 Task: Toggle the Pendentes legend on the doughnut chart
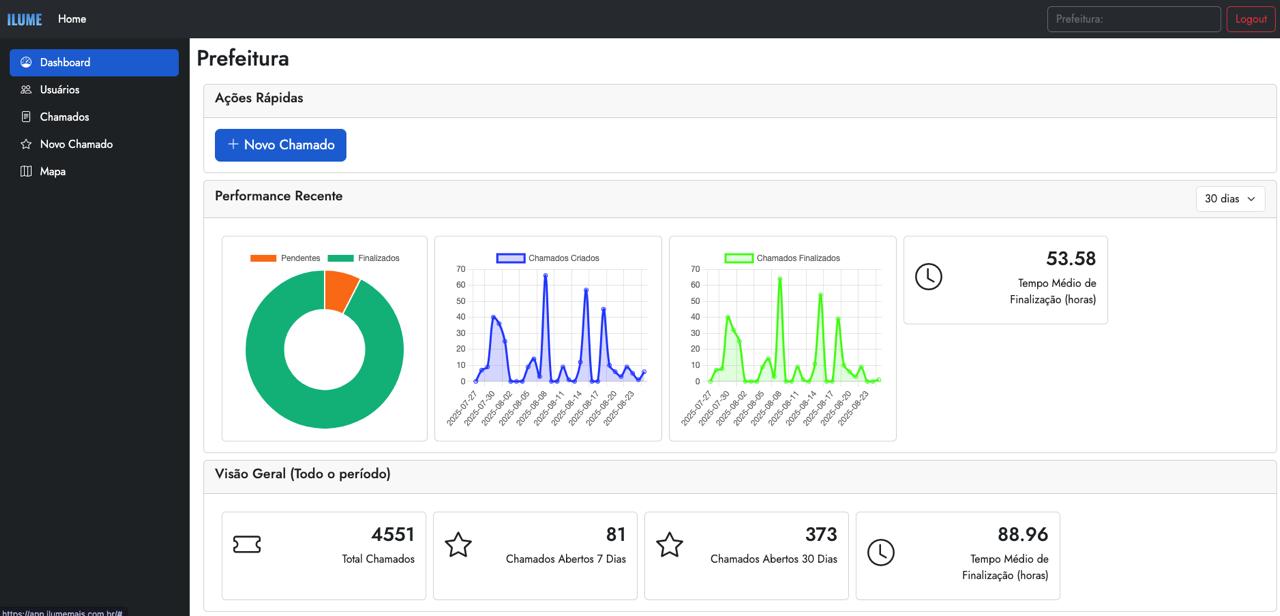[x=297, y=257]
